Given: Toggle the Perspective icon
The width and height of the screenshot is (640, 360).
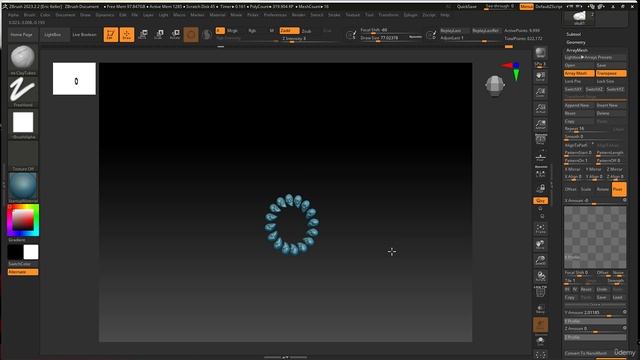Looking at the screenshot, I should [x=540, y=140].
